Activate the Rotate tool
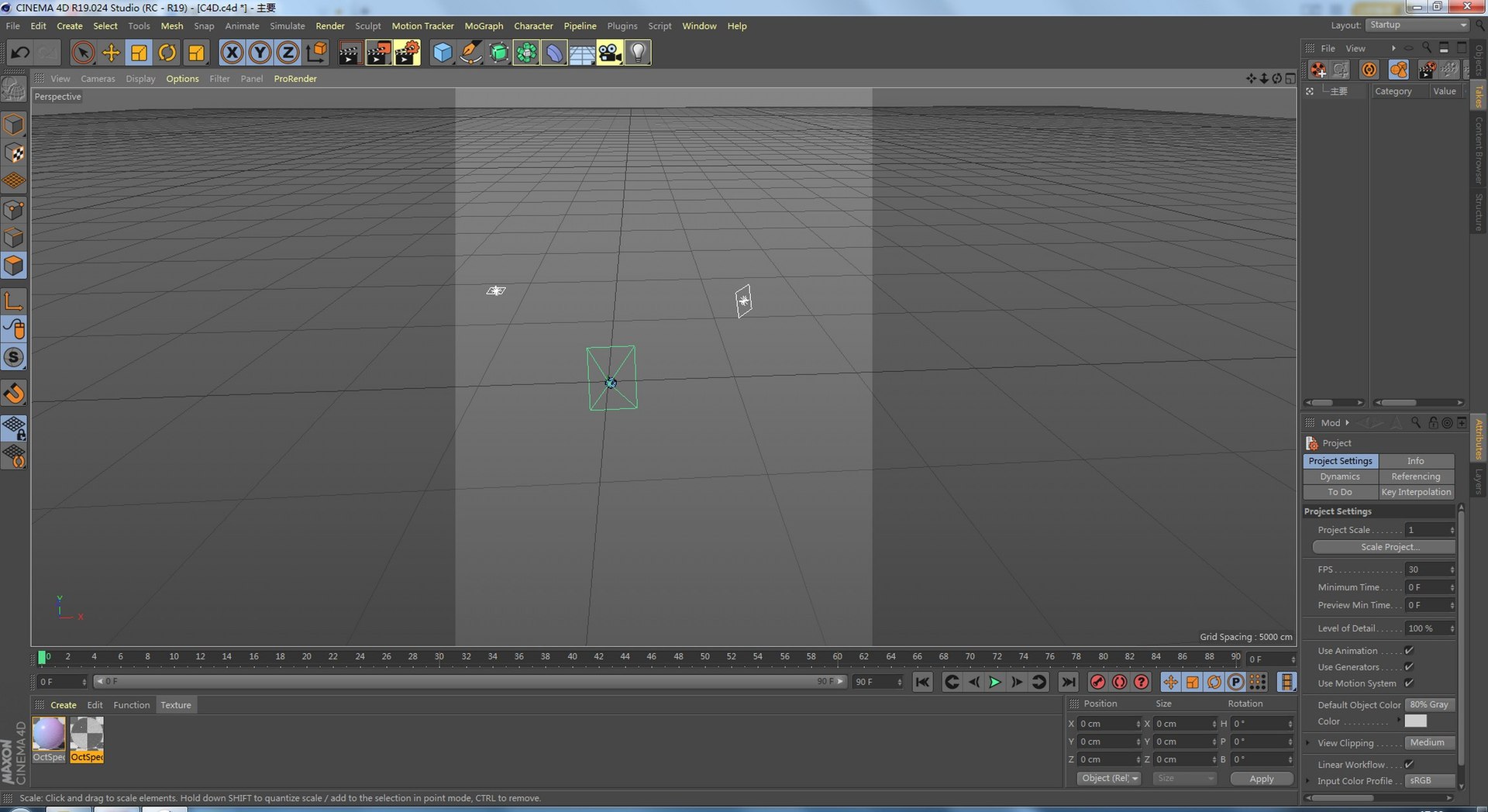Image resolution: width=1488 pixels, height=812 pixels. click(167, 53)
